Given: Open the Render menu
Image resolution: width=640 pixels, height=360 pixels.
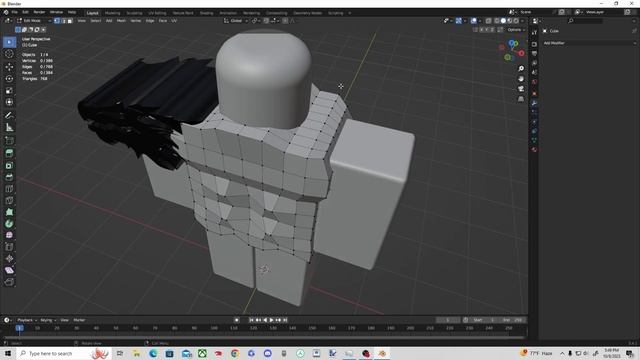Looking at the screenshot, I should [x=39, y=12].
